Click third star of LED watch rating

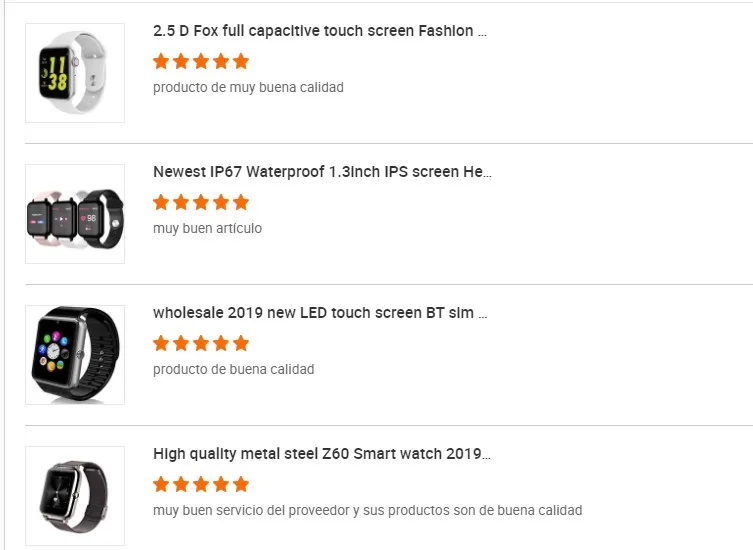point(201,343)
